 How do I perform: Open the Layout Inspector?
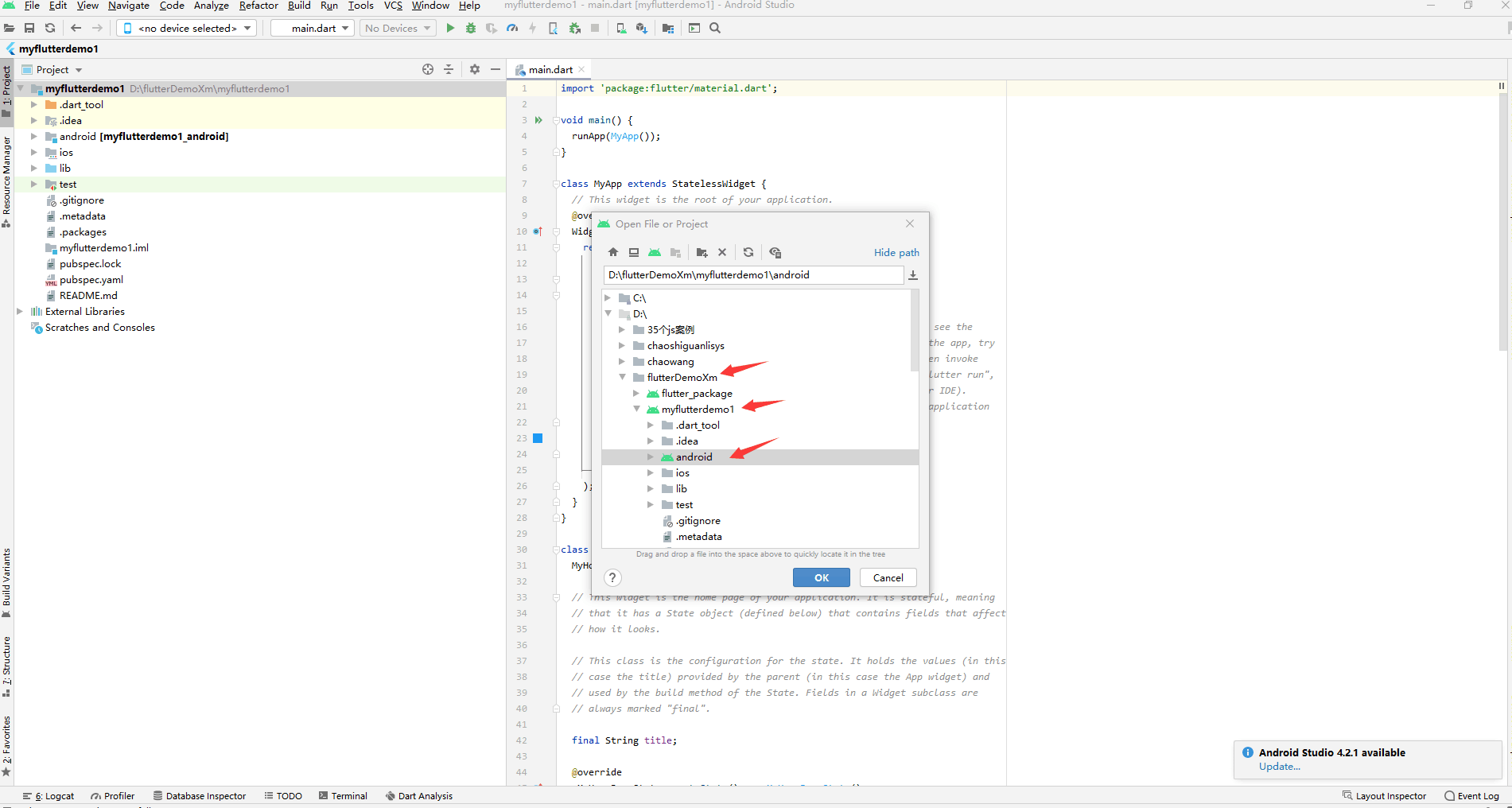1385,795
